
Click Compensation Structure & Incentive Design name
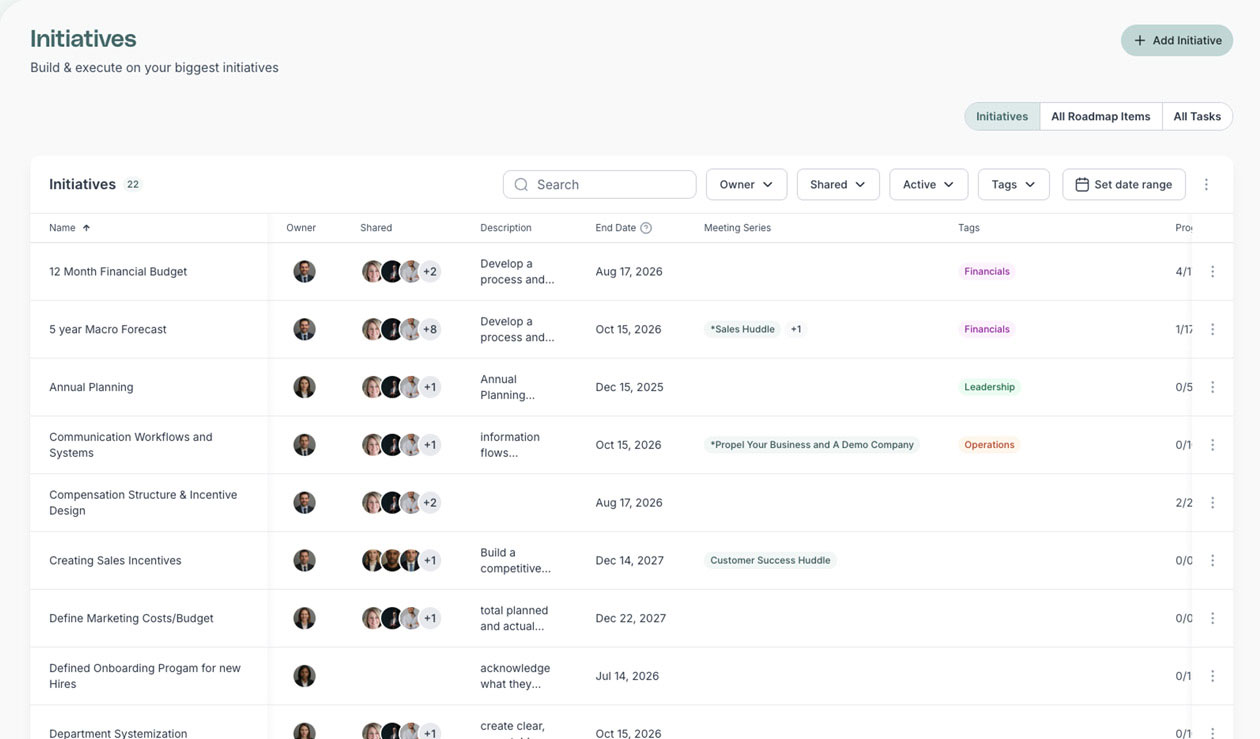tap(143, 503)
